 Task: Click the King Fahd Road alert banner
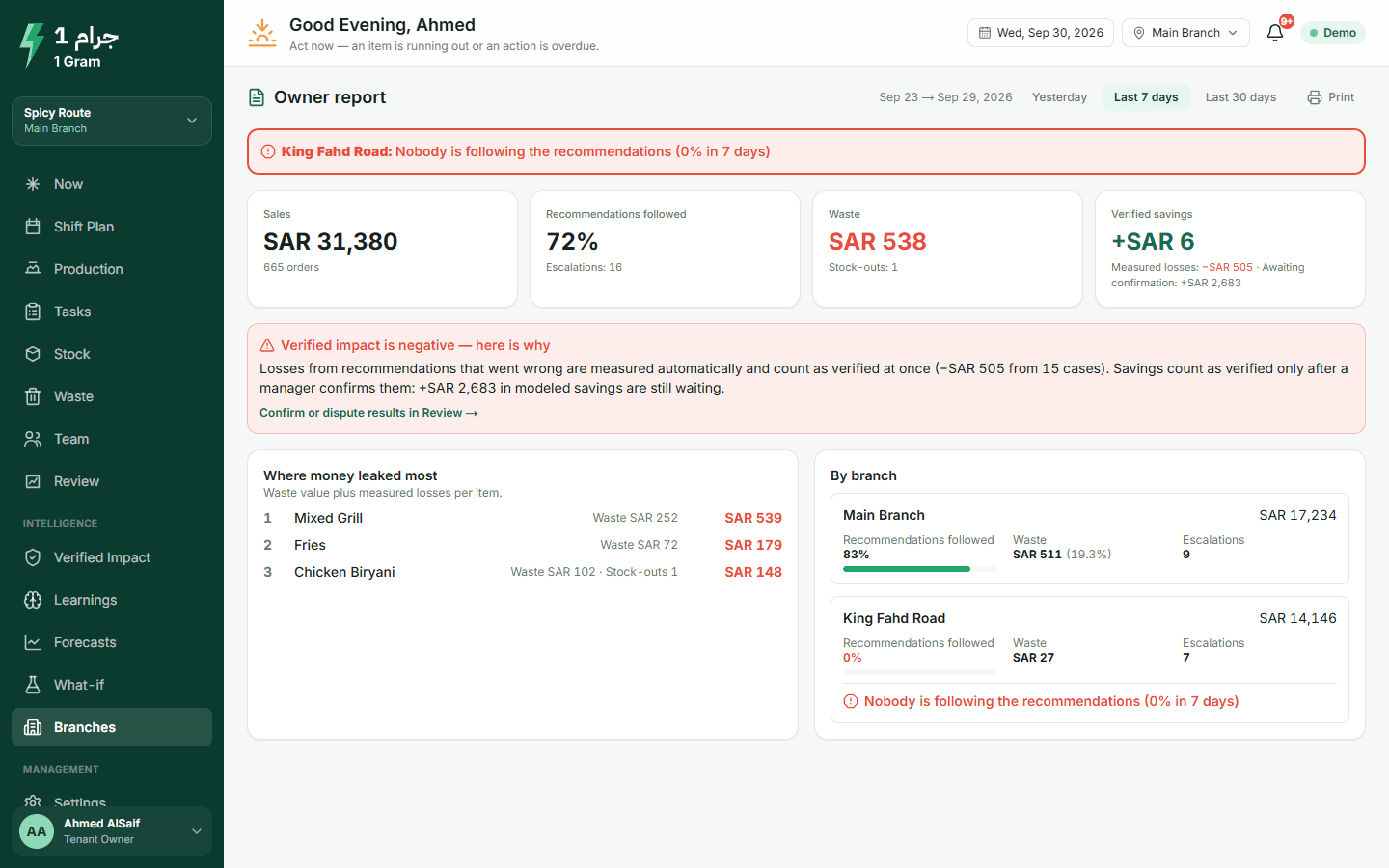point(806,151)
